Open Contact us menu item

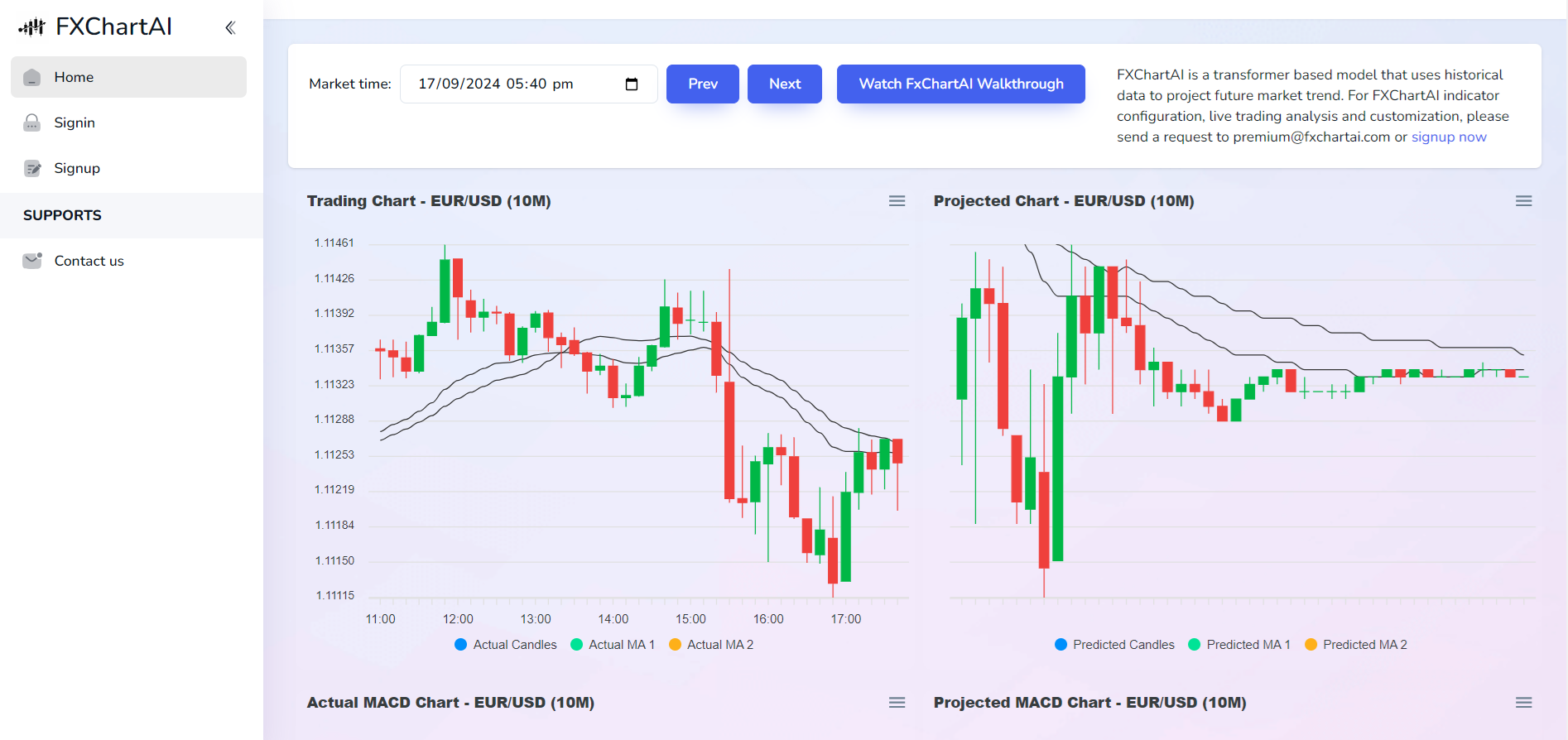89,261
